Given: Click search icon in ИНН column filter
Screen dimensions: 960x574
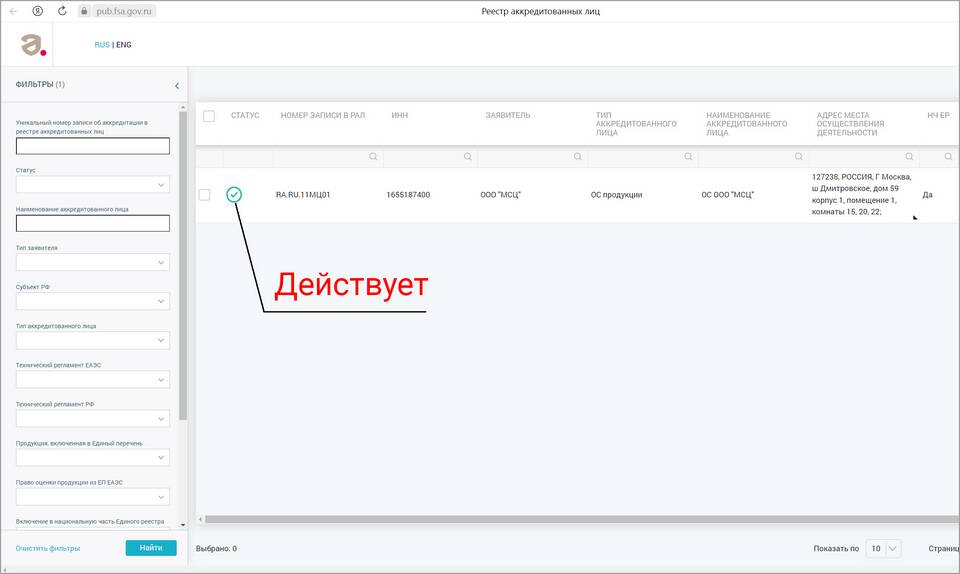Looking at the screenshot, I should tap(468, 157).
